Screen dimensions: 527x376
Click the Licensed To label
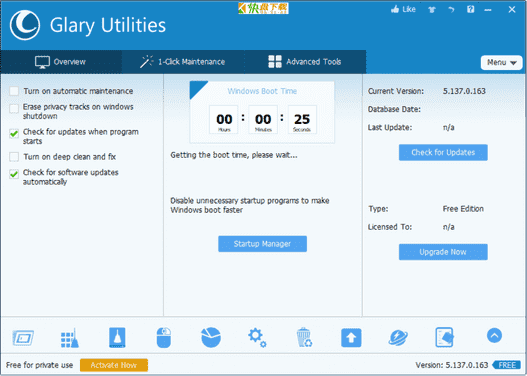390,227
